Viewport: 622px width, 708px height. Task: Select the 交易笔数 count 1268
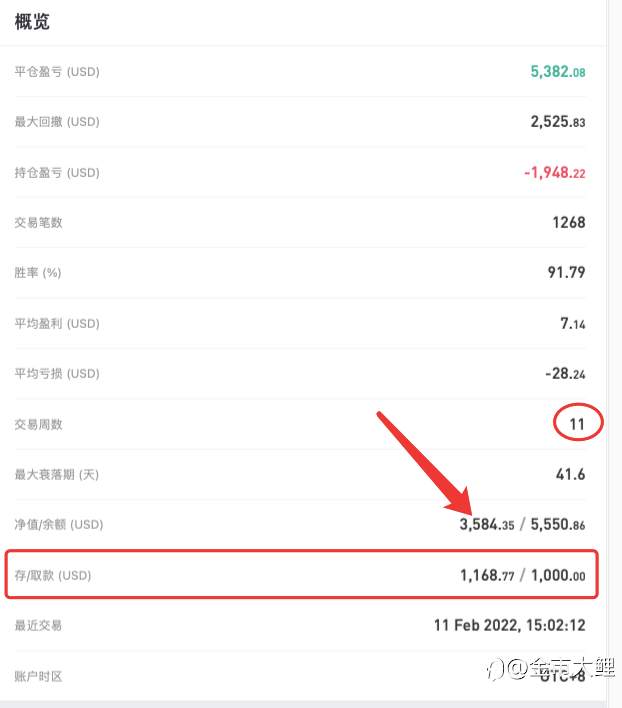569,222
